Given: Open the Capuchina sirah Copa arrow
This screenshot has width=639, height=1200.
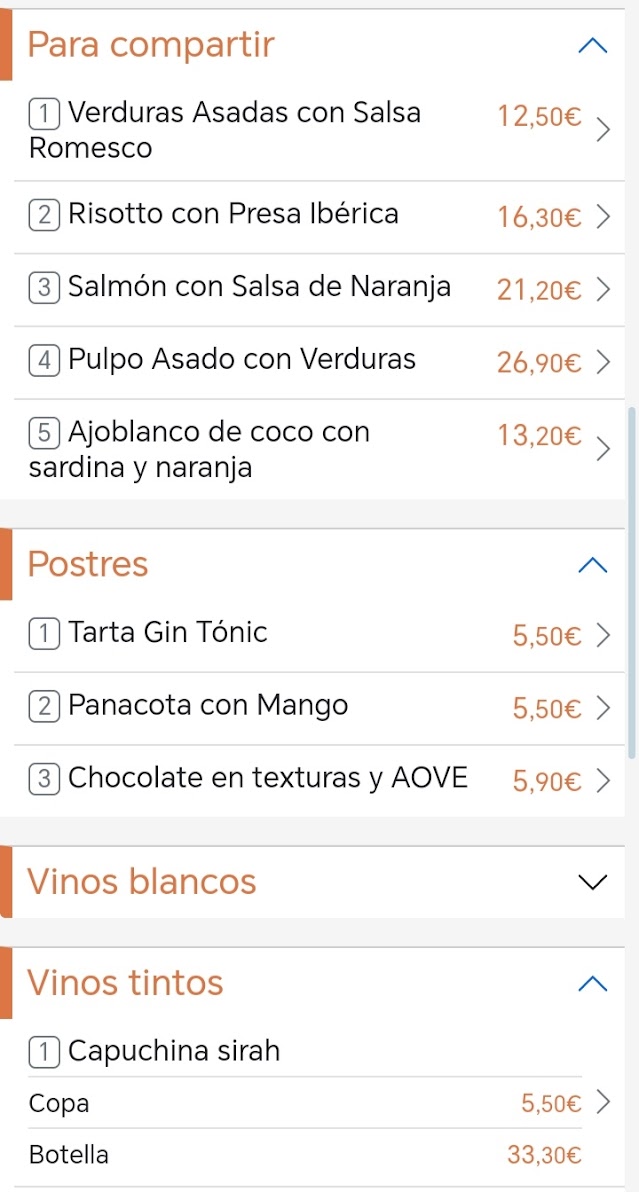Looking at the screenshot, I should 602,1103.
